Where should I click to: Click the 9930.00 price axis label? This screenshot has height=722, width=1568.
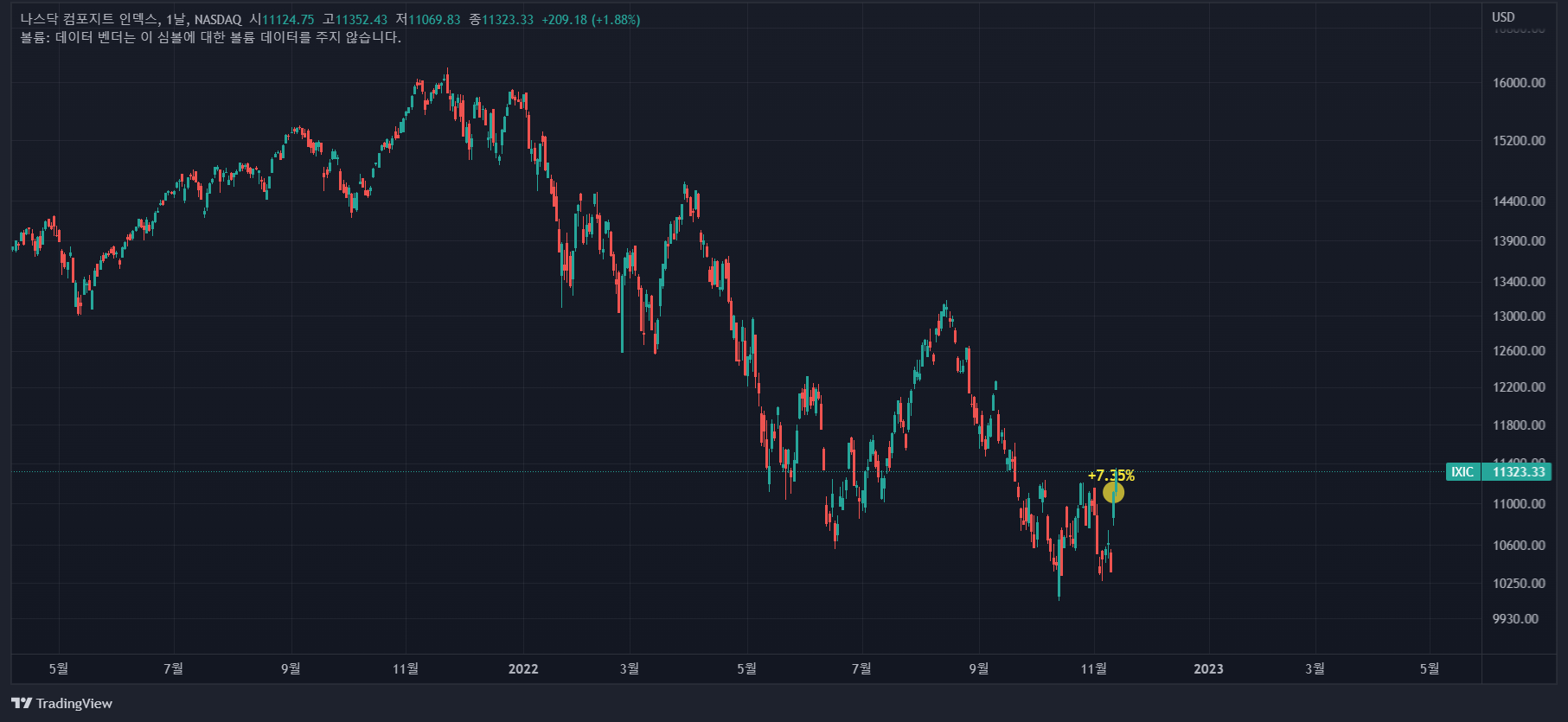[1515, 619]
